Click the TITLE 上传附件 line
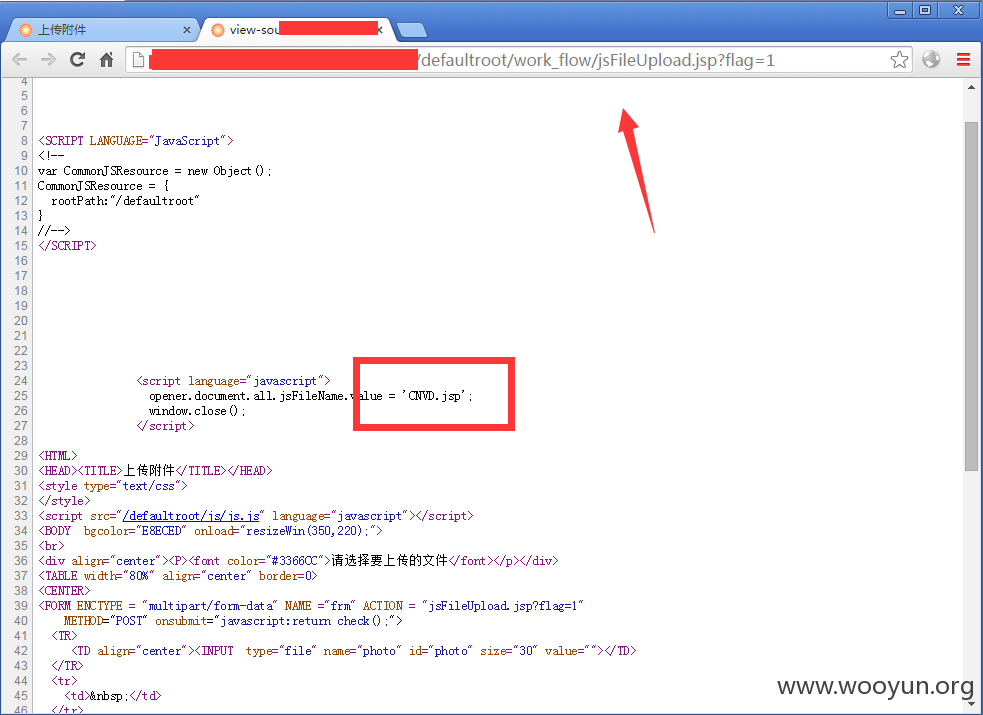This screenshot has height=715, width=983. 155,471
